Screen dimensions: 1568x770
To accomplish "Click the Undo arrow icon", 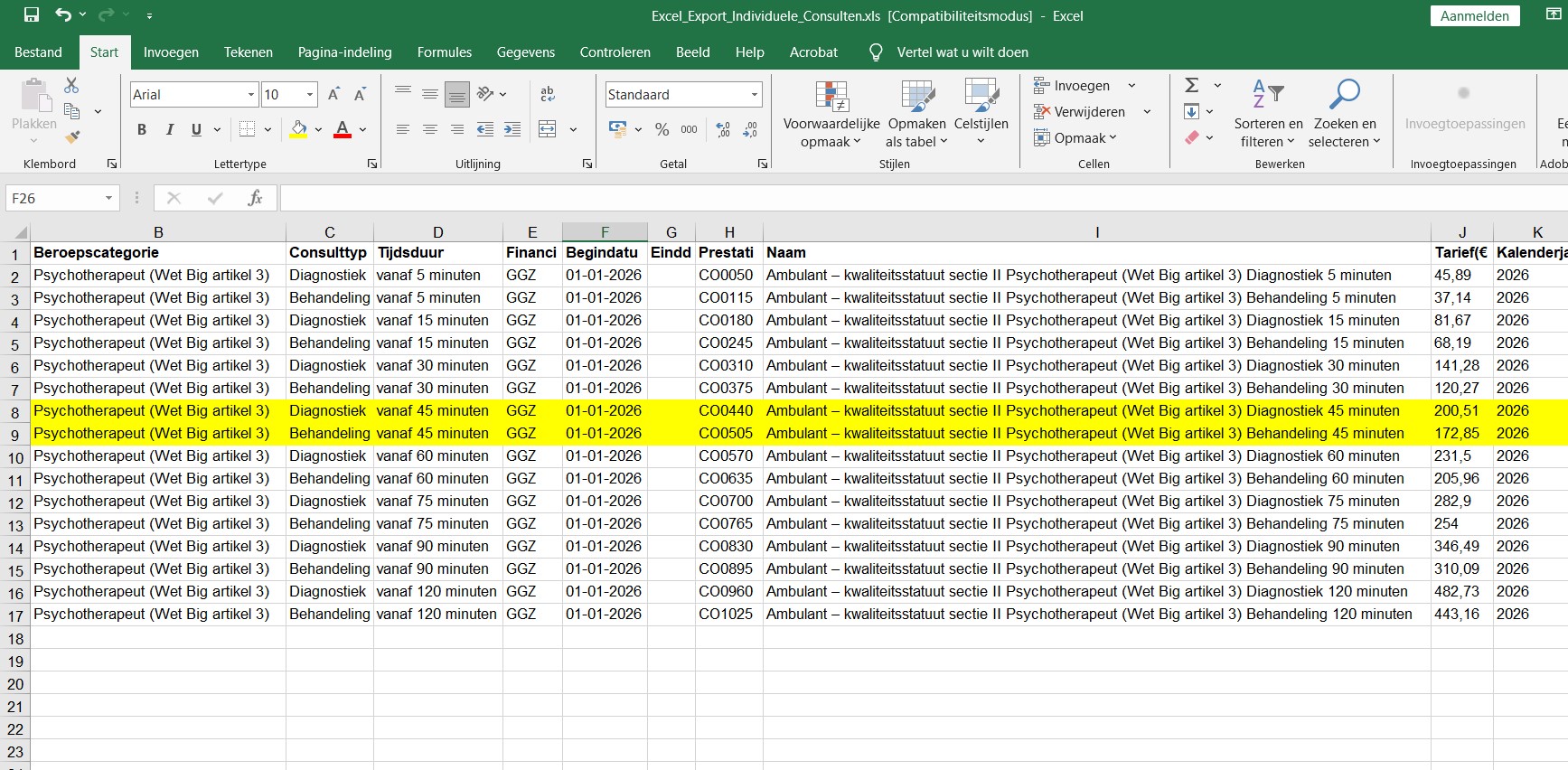I will (x=62, y=15).
